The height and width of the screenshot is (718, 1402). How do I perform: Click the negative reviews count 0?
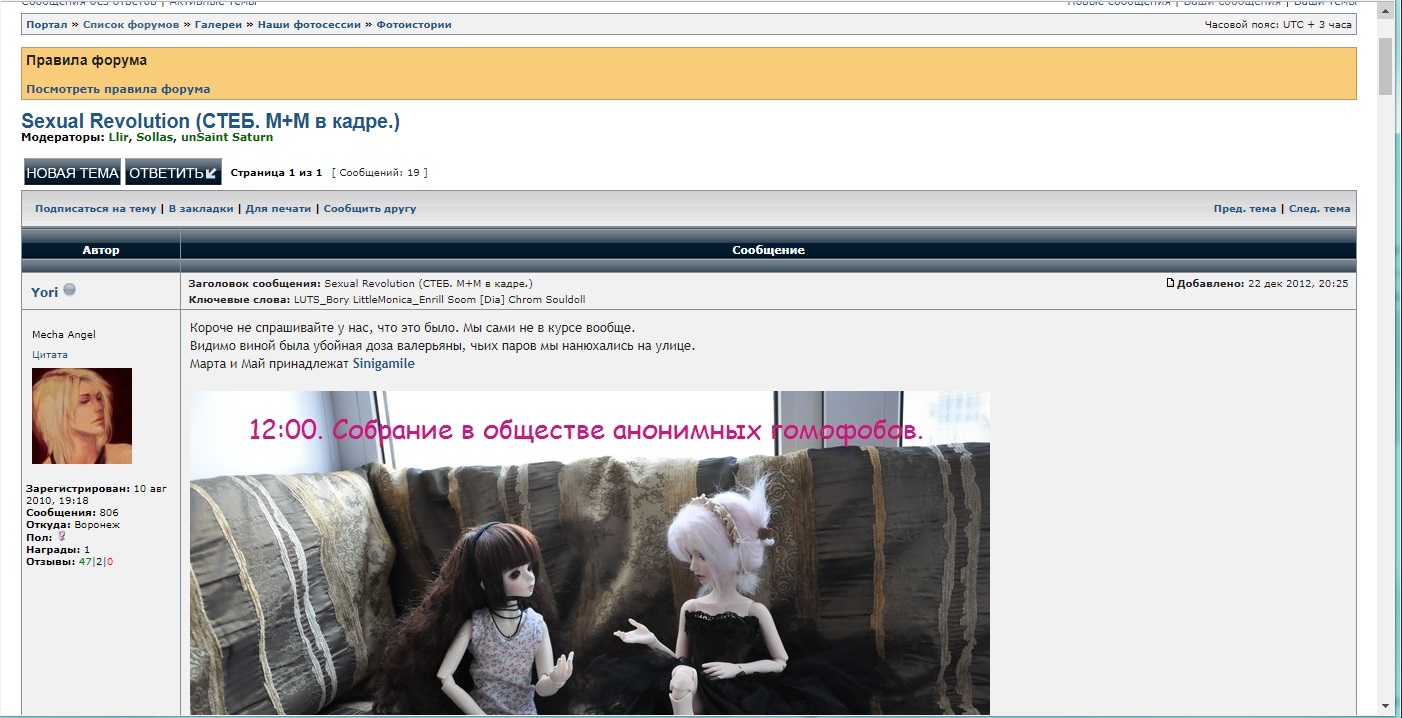tap(109, 562)
